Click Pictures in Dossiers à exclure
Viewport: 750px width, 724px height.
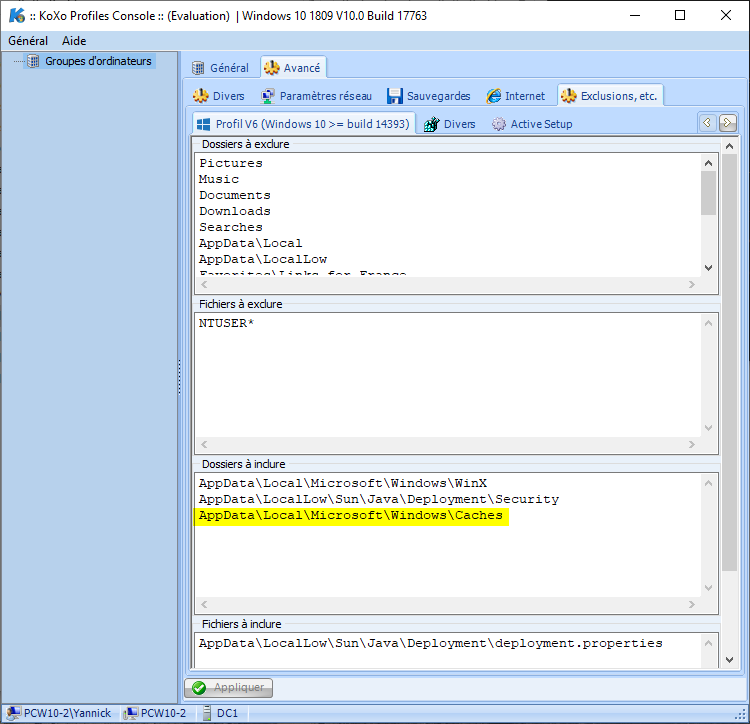[x=231, y=163]
